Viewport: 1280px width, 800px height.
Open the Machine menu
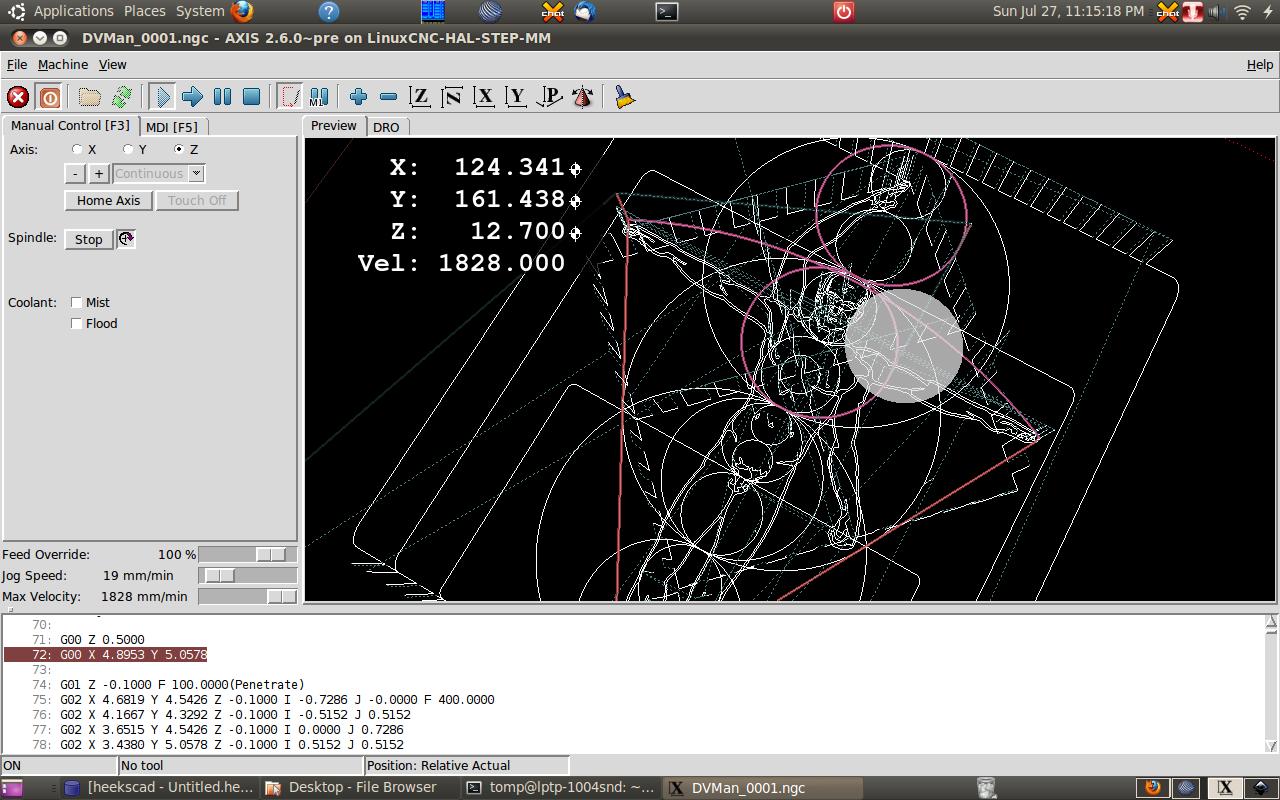pyautogui.click(x=63, y=64)
